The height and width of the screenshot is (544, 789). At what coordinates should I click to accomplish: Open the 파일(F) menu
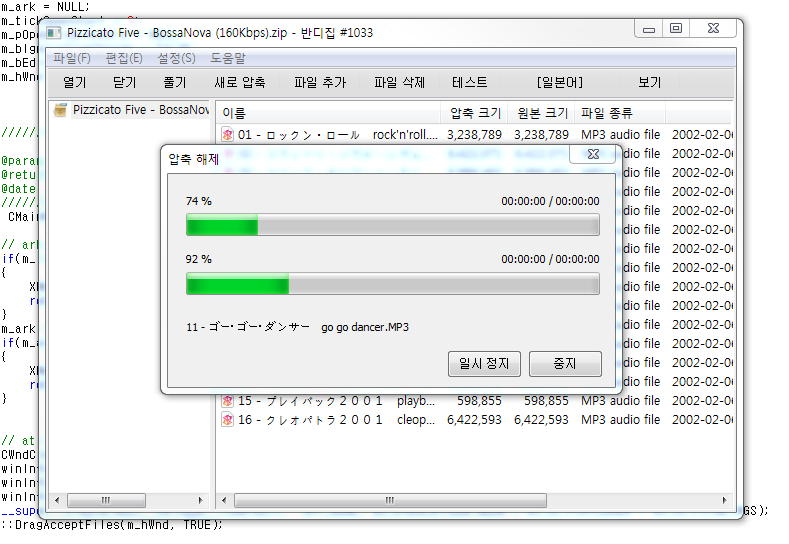tap(71, 59)
